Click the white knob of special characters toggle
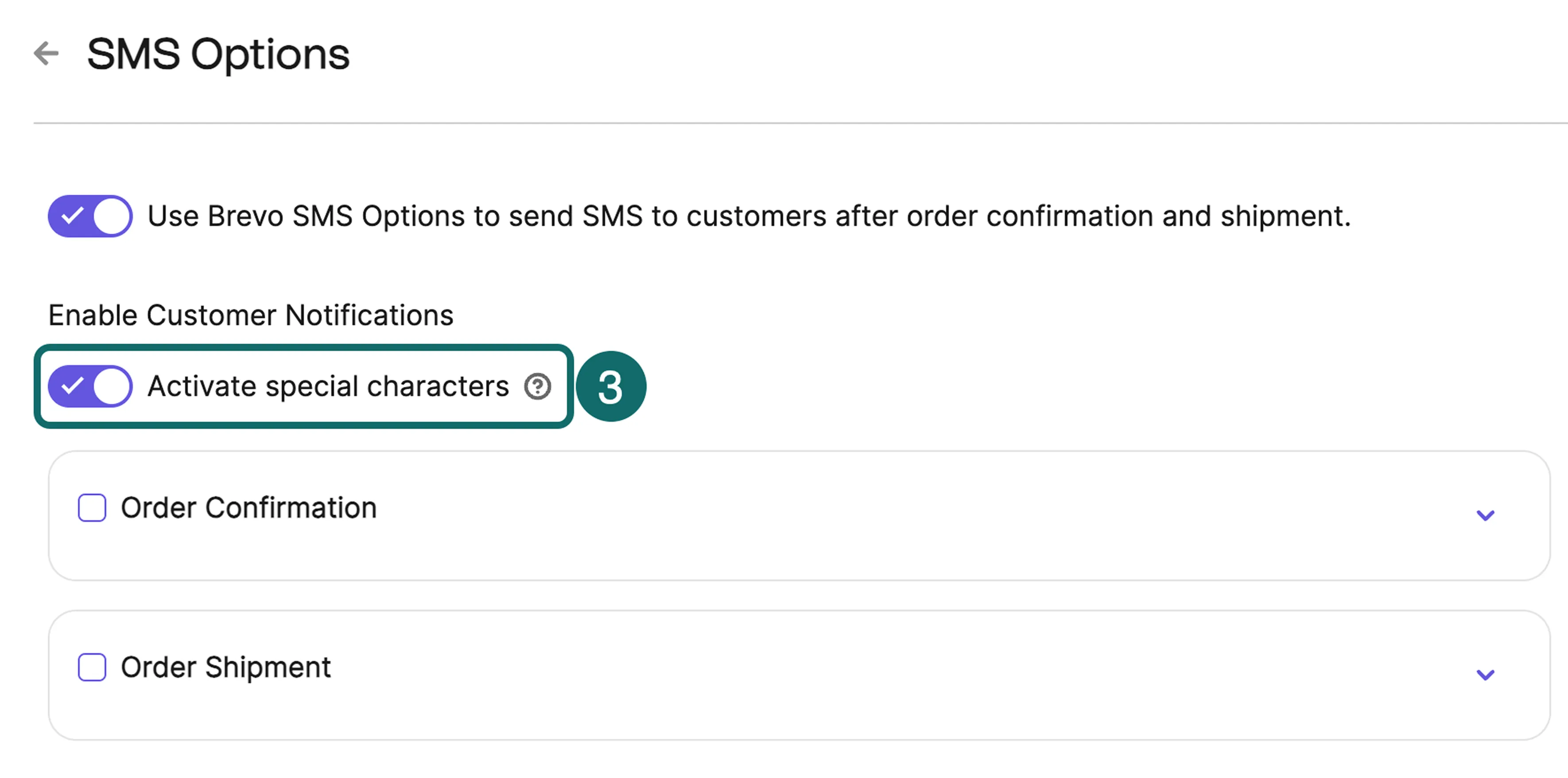Viewport: 1568px width, 778px height. pos(111,387)
